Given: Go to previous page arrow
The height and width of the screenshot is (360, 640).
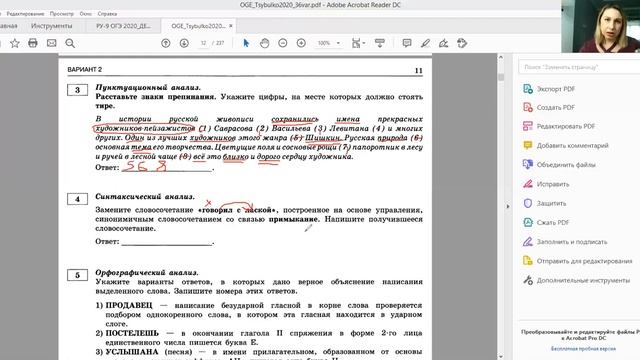Looking at the screenshot, I should point(165,43).
